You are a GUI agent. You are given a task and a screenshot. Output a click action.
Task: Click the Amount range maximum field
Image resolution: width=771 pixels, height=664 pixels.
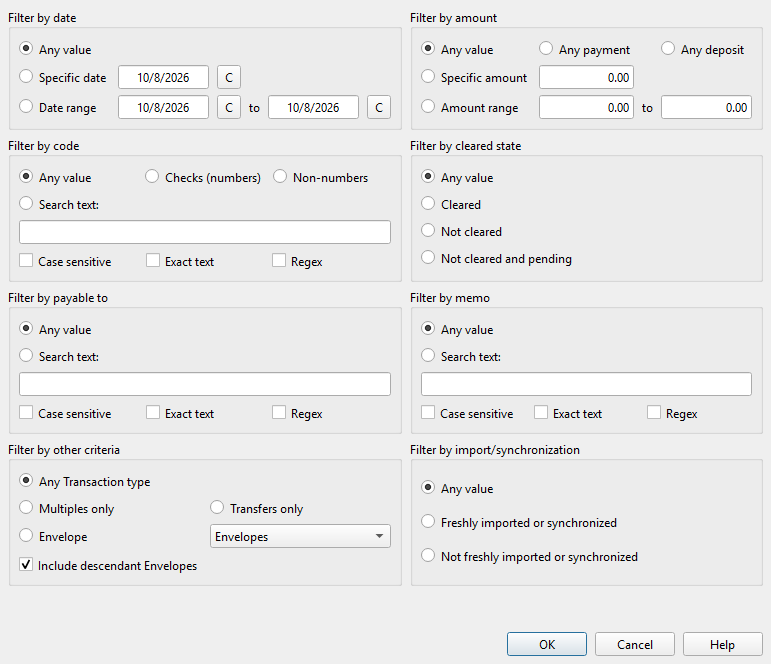(706, 107)
